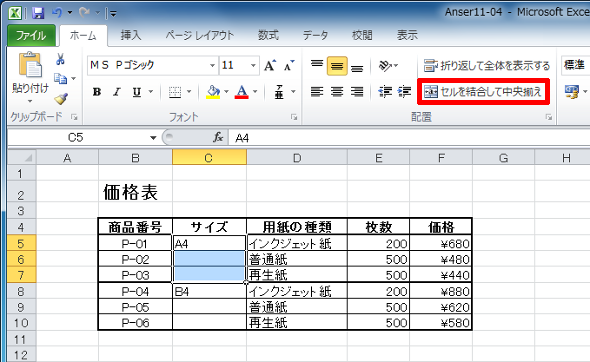Expand the Name Box dropdown
The image size is (590, 362).
tap(153, 138)
